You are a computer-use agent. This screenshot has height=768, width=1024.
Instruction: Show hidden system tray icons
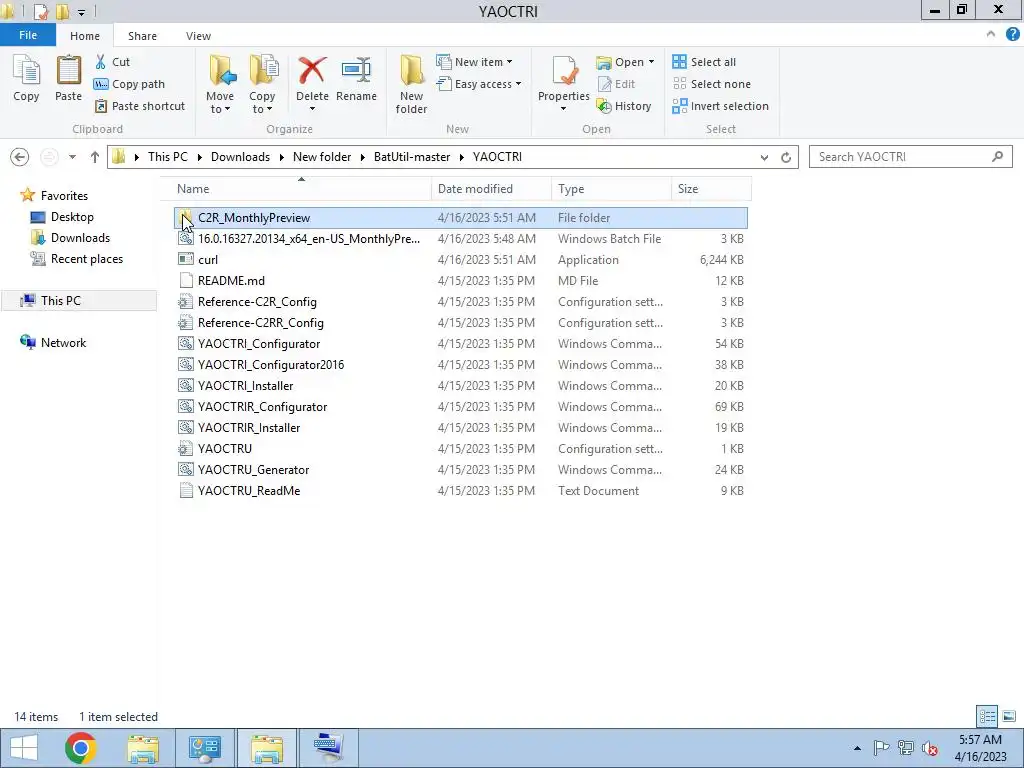click(857, 748)
